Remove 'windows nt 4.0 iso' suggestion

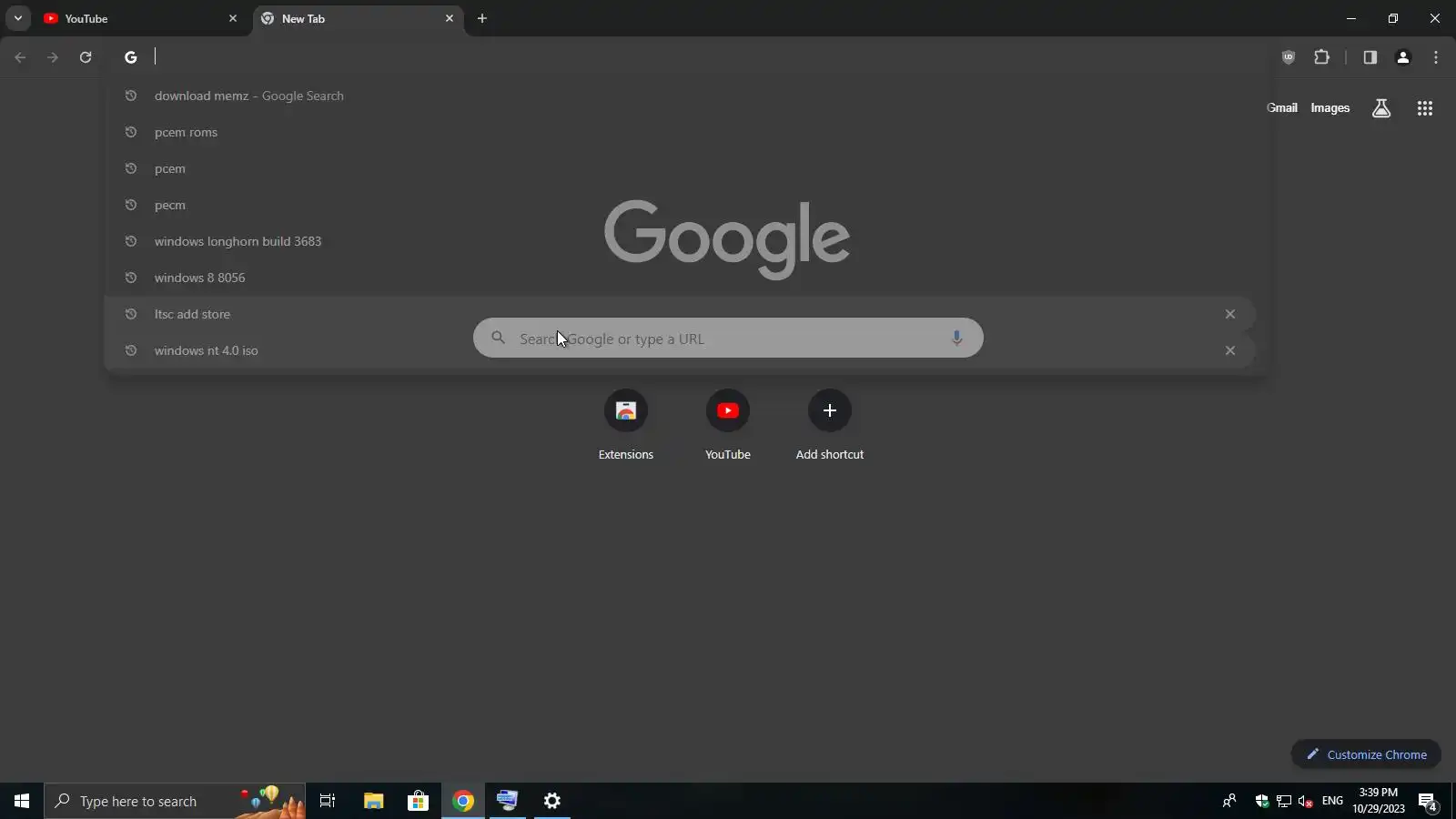[x=1230, y=350]
